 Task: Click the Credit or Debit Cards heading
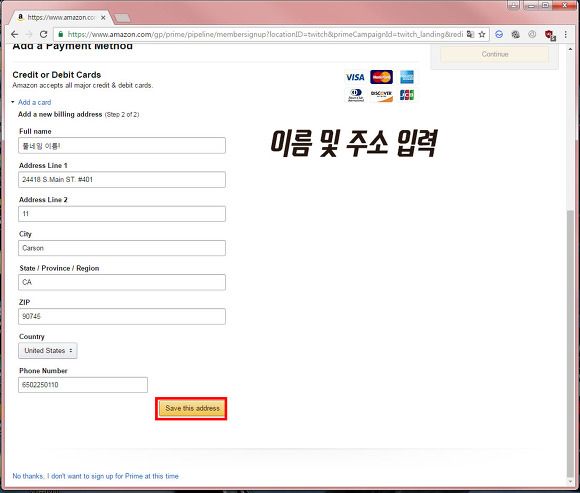(57, 75)
